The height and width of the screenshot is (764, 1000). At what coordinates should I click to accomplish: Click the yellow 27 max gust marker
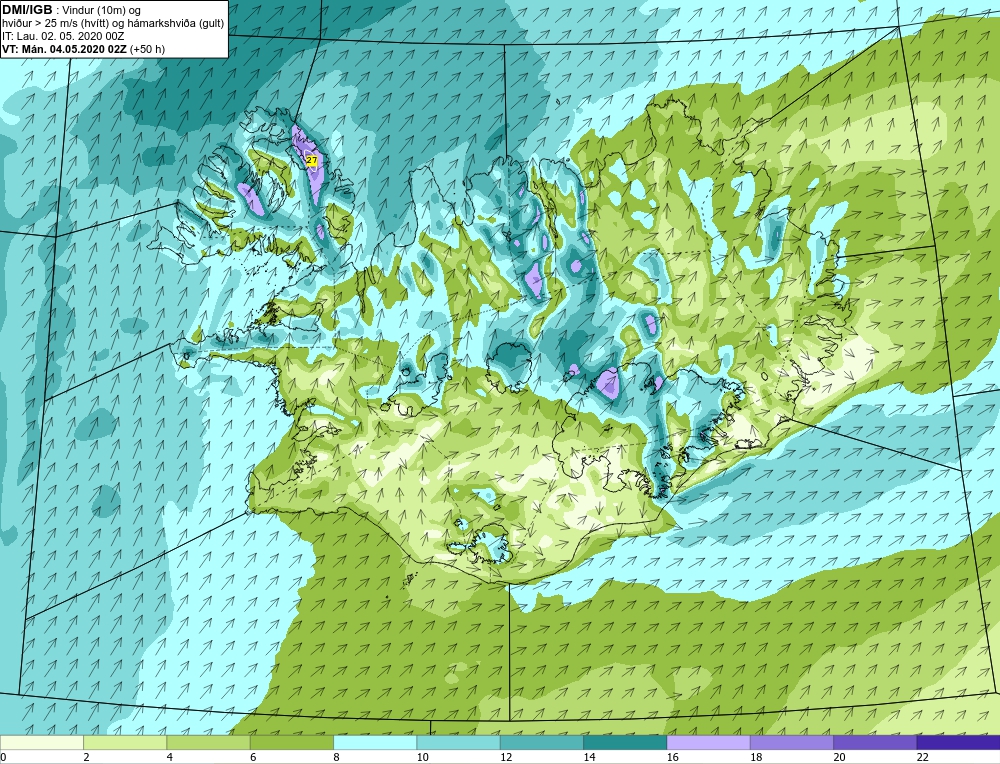(x=312, y=161)
